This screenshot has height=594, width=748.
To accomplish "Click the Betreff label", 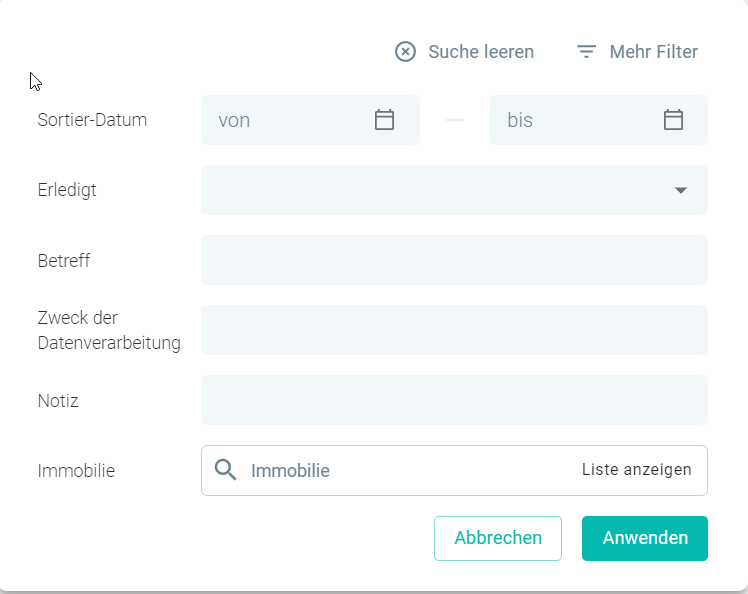I will pos(64,261).
